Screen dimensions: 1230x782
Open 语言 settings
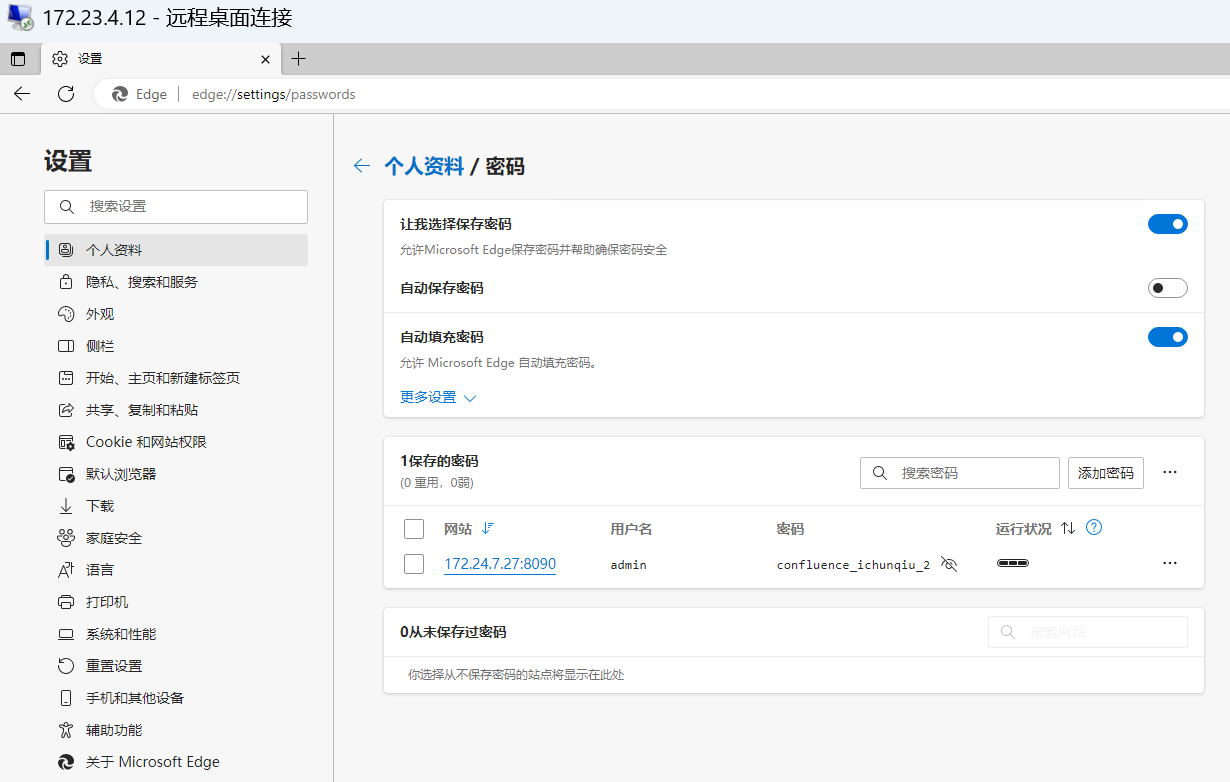click(x=176, y=570)
